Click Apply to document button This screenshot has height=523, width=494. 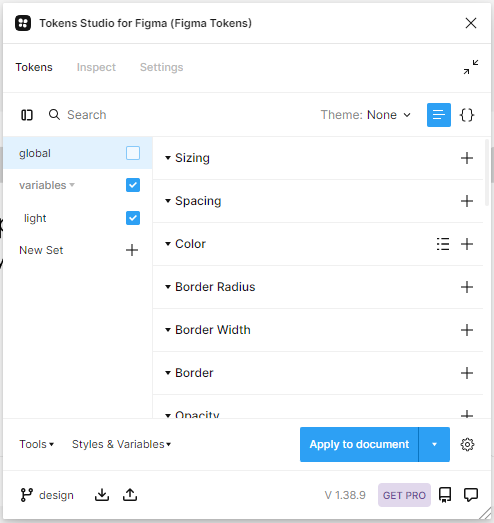[x=359, y=444]
